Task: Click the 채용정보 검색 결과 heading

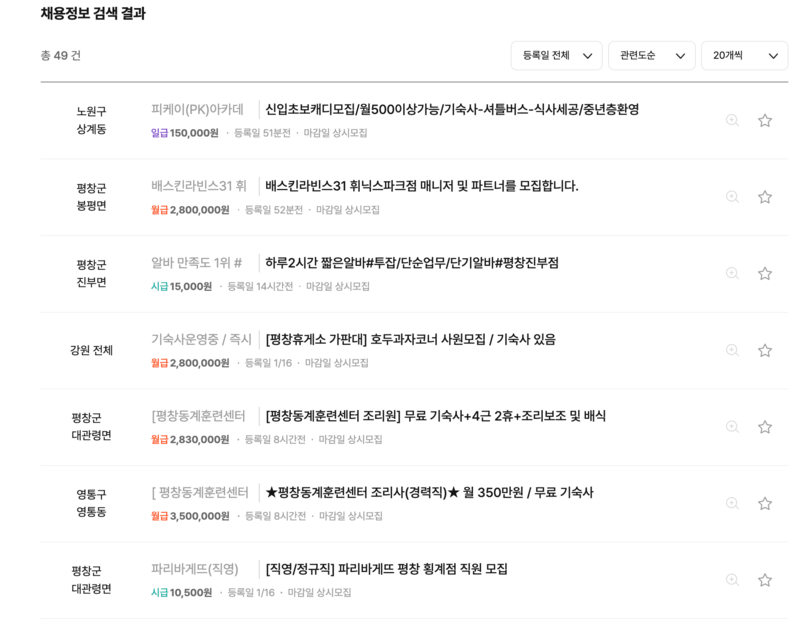Action: click(x=93, y=13)
